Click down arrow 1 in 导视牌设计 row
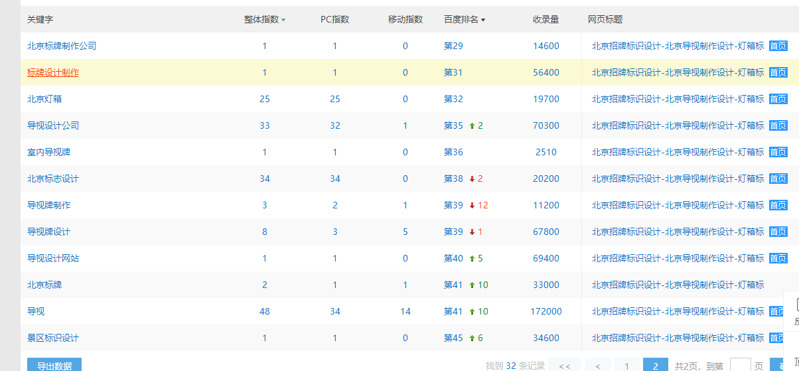Screen dimensions: 799x371 [476, 231]
